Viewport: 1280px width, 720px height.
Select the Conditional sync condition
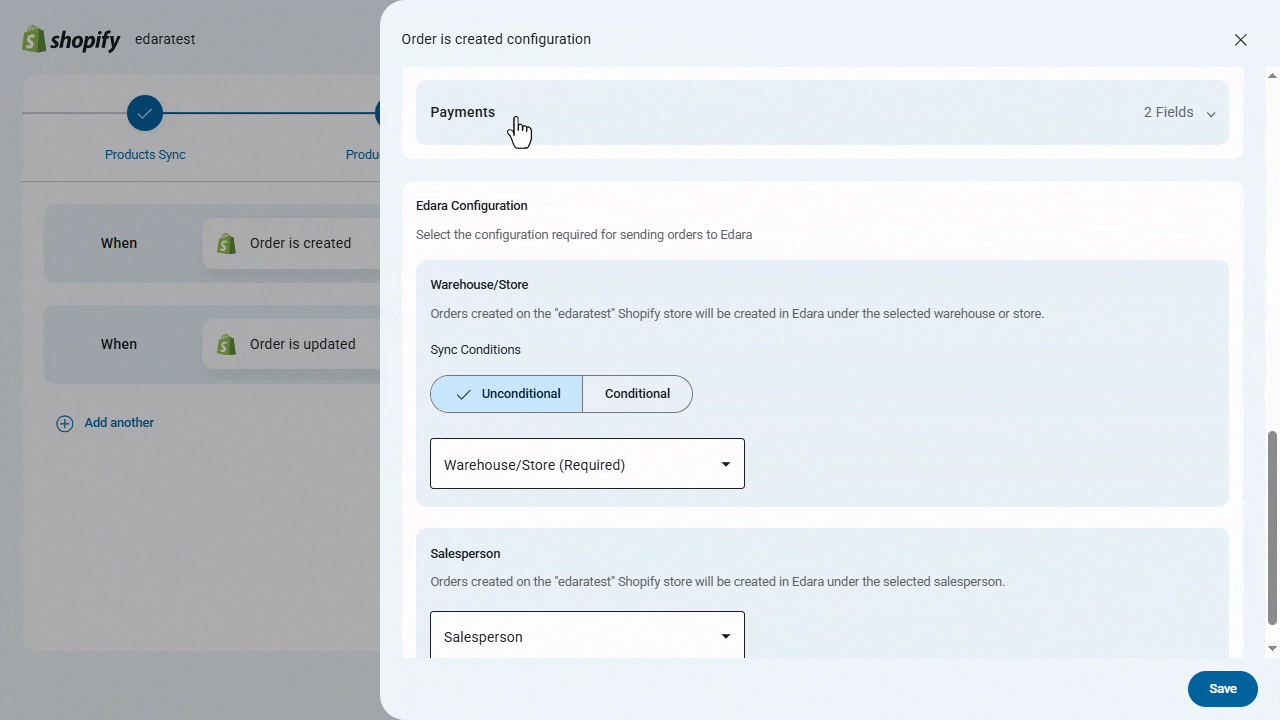point(637,394)
